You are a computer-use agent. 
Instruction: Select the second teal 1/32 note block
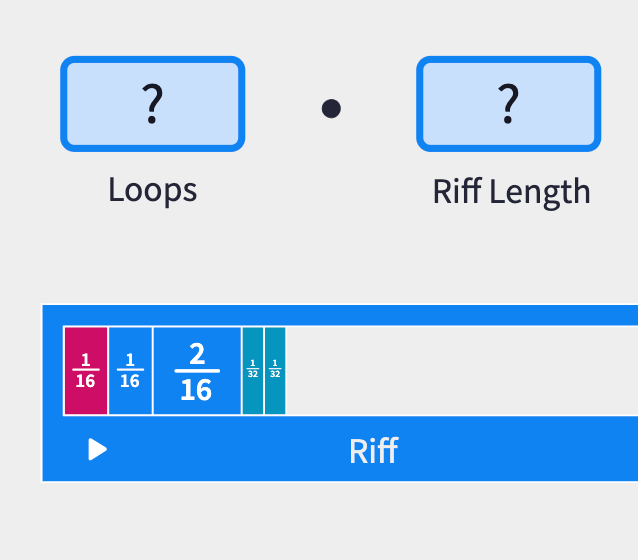point(275,370)
